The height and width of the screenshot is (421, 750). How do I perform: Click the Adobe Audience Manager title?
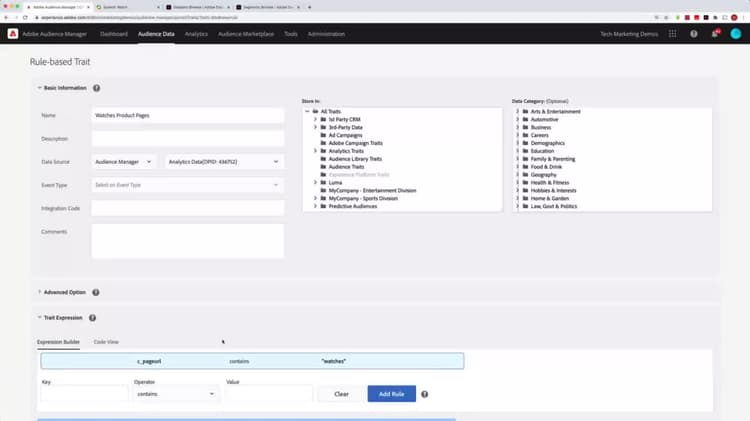[x=55, y=34]
